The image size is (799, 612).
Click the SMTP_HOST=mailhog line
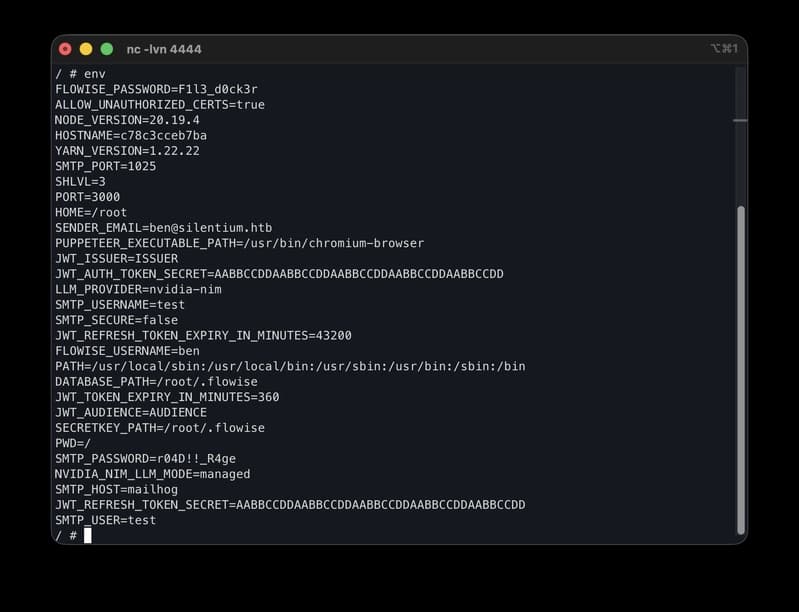(x=117, y=490)
